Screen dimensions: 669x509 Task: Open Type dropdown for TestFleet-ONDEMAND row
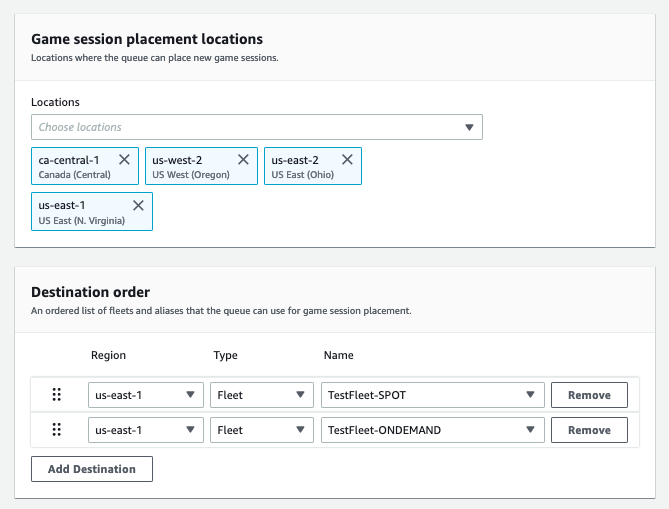point(263,430)
